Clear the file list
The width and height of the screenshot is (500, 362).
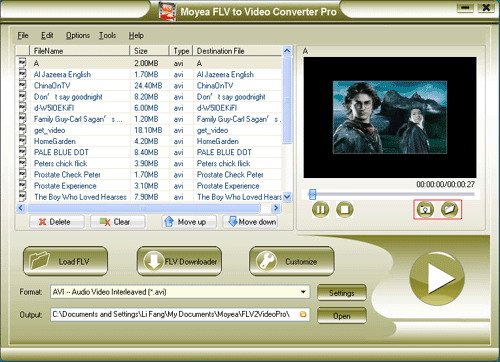pyautogui.click(x=118, y=222)
